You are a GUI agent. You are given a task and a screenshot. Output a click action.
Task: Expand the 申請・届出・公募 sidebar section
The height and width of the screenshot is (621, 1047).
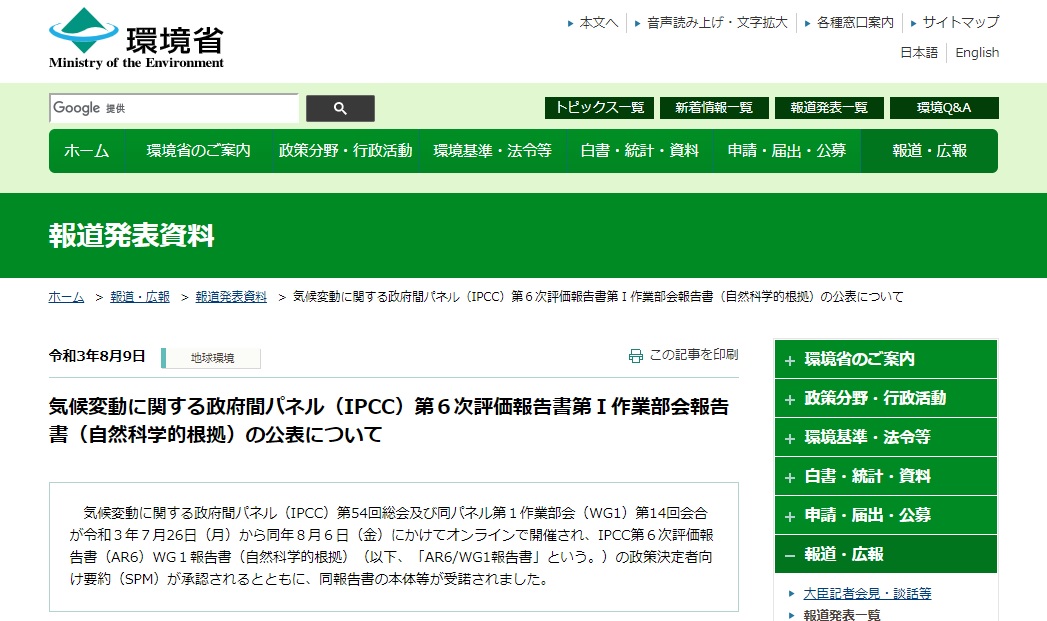885,515
